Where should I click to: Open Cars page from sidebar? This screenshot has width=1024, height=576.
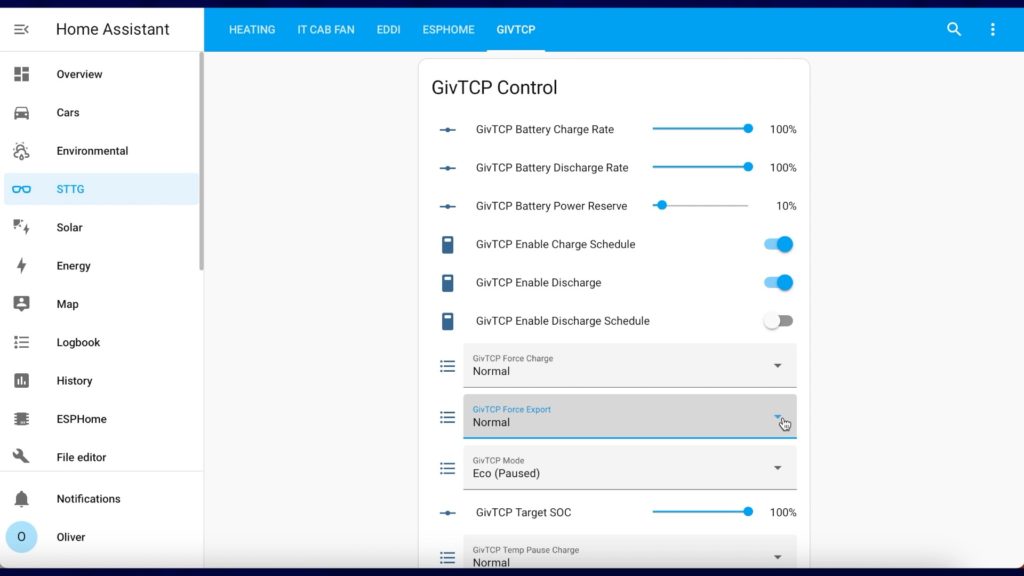(101, 113)
